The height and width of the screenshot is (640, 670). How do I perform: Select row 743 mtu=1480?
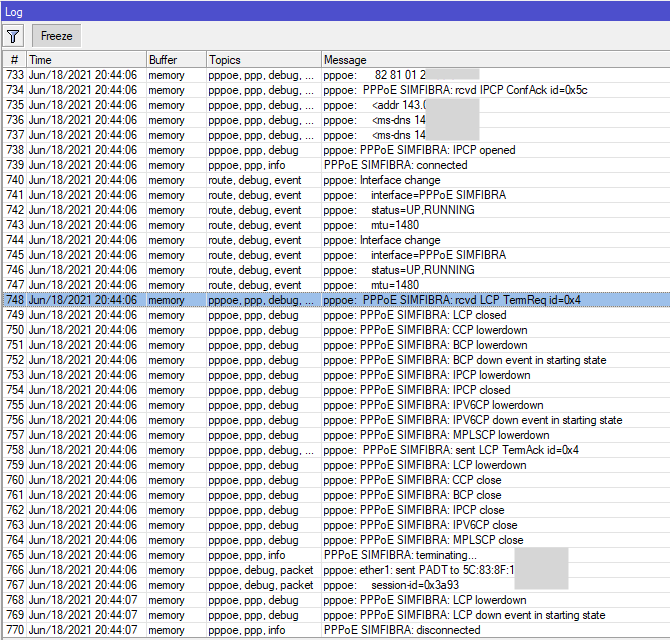point(336,225)
